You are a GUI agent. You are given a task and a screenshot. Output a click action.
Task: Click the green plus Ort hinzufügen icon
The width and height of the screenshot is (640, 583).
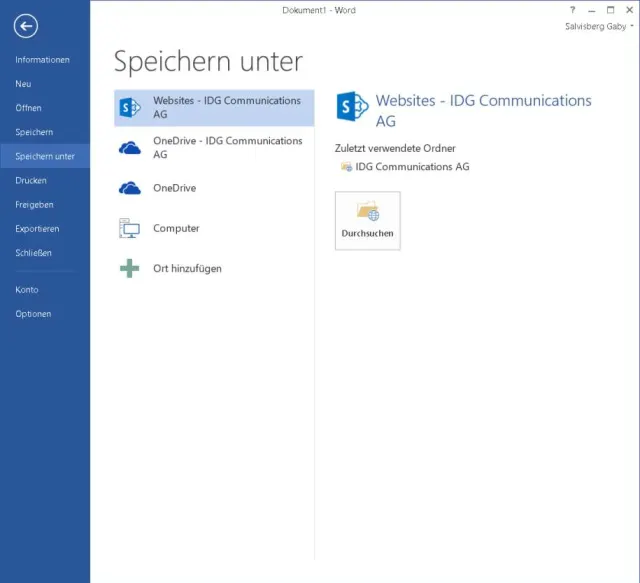pyautogui.click(x=129, y=268)
